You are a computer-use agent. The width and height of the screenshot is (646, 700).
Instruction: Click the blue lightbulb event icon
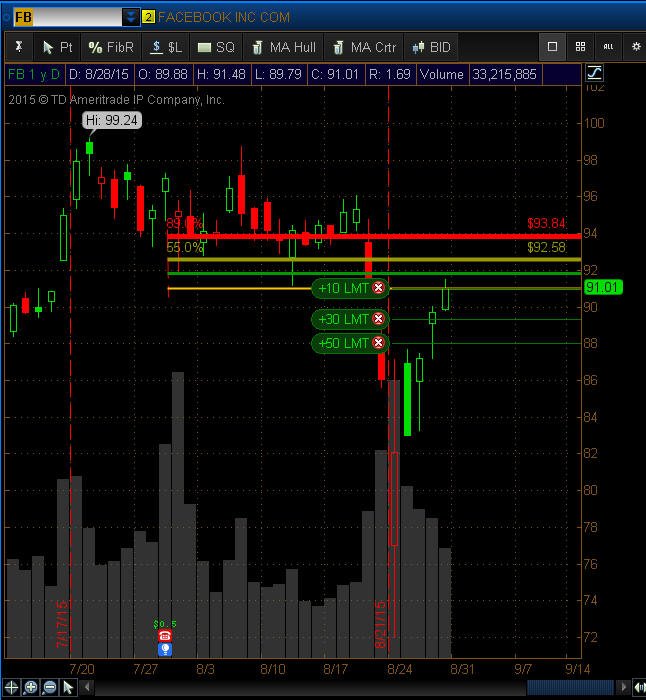point(165,649)
